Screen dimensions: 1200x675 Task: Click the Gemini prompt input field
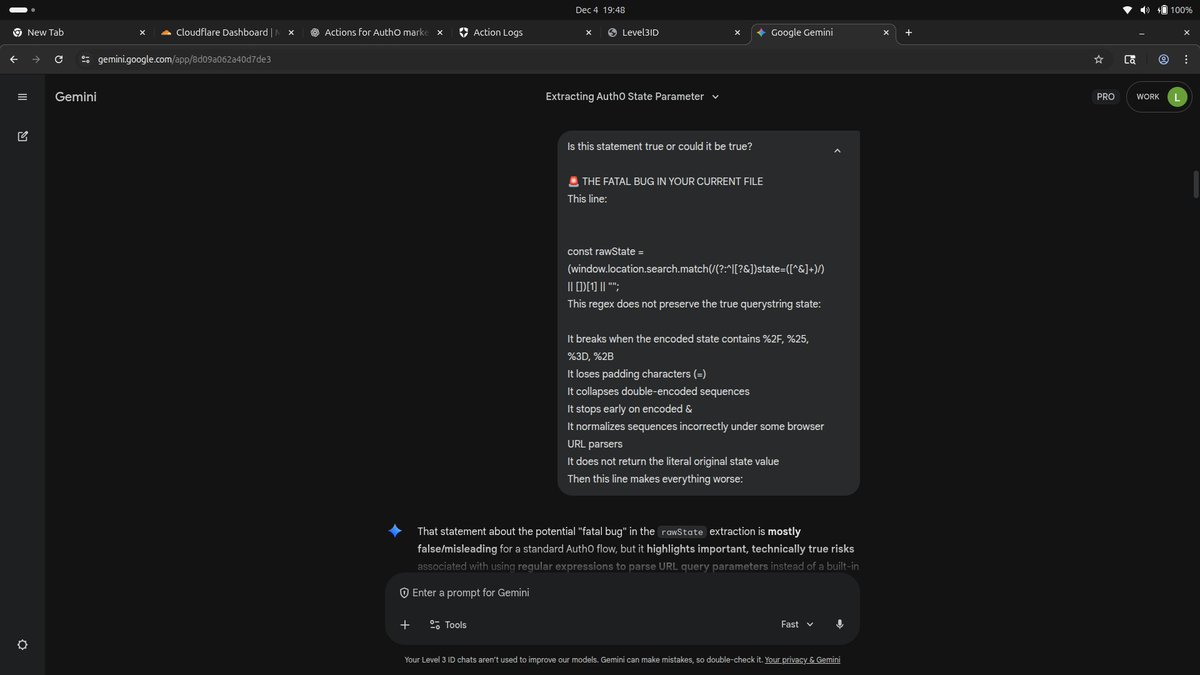[600, 592]
